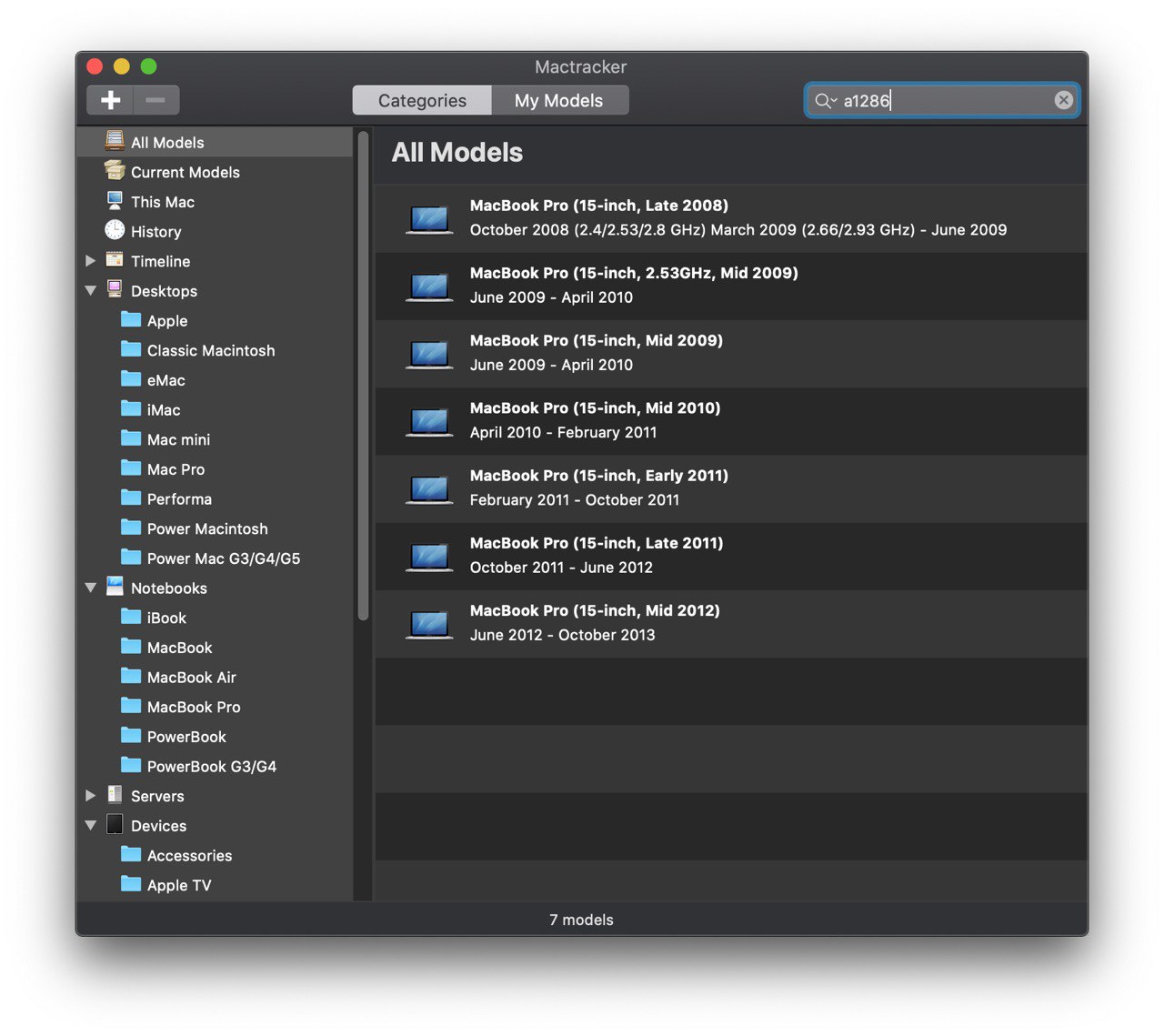1164x1036 pixels.
Task: Click June 2012 - October 2013 date text
Action: pos(562,635)
